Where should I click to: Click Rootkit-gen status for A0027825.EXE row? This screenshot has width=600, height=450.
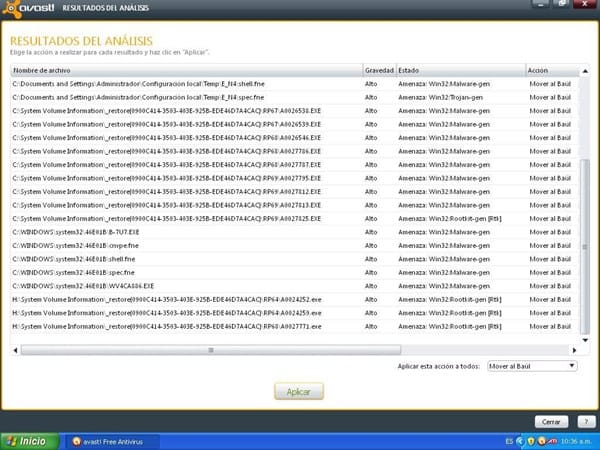[450, 218]
